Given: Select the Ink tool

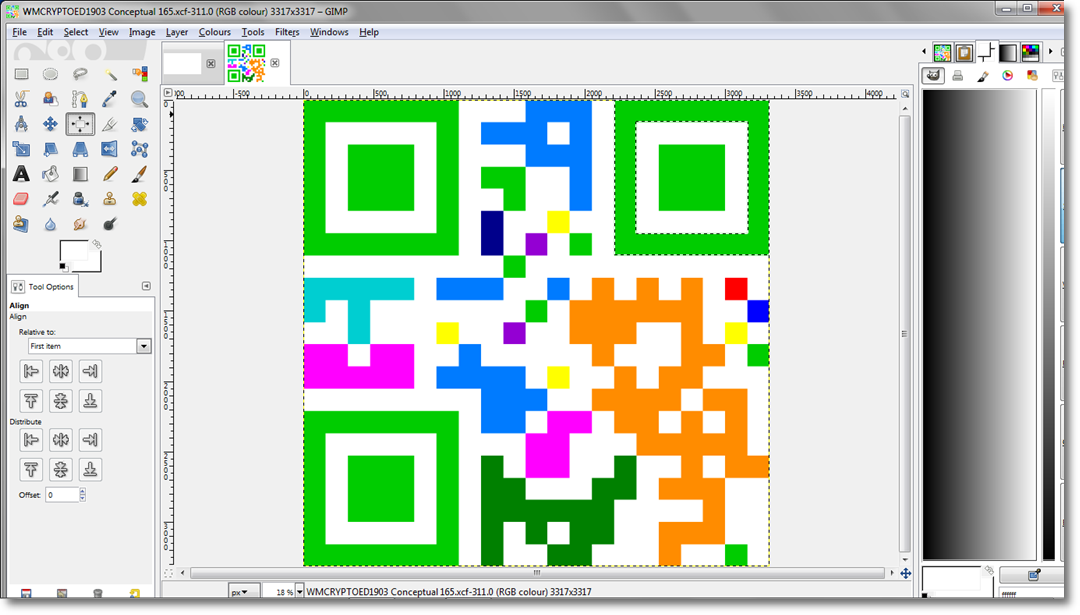Looking at the screenshot, I should tap(80, 199).
